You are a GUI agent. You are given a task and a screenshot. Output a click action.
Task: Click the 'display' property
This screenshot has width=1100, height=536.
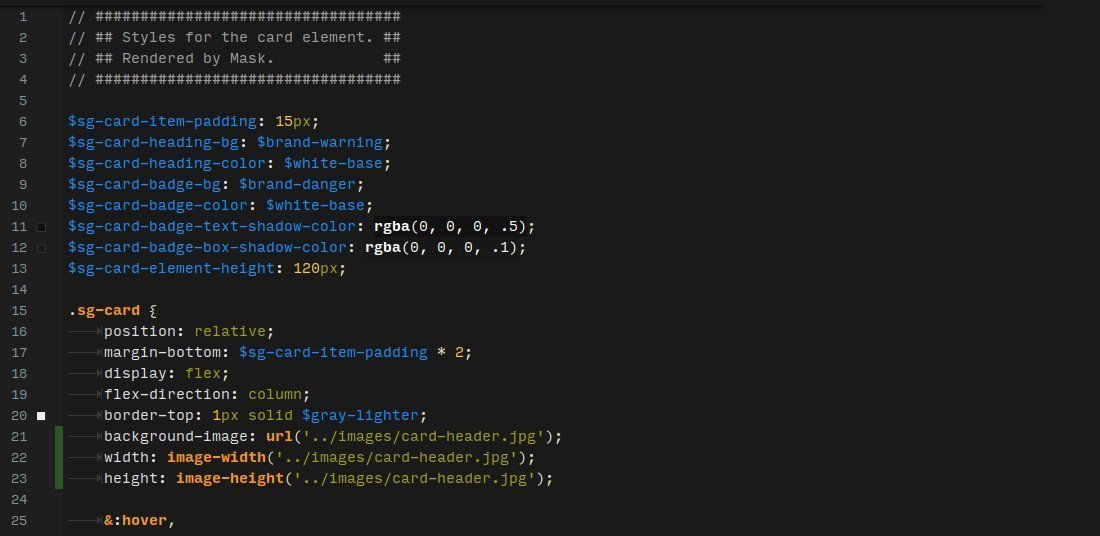click(x=135, y=374)
